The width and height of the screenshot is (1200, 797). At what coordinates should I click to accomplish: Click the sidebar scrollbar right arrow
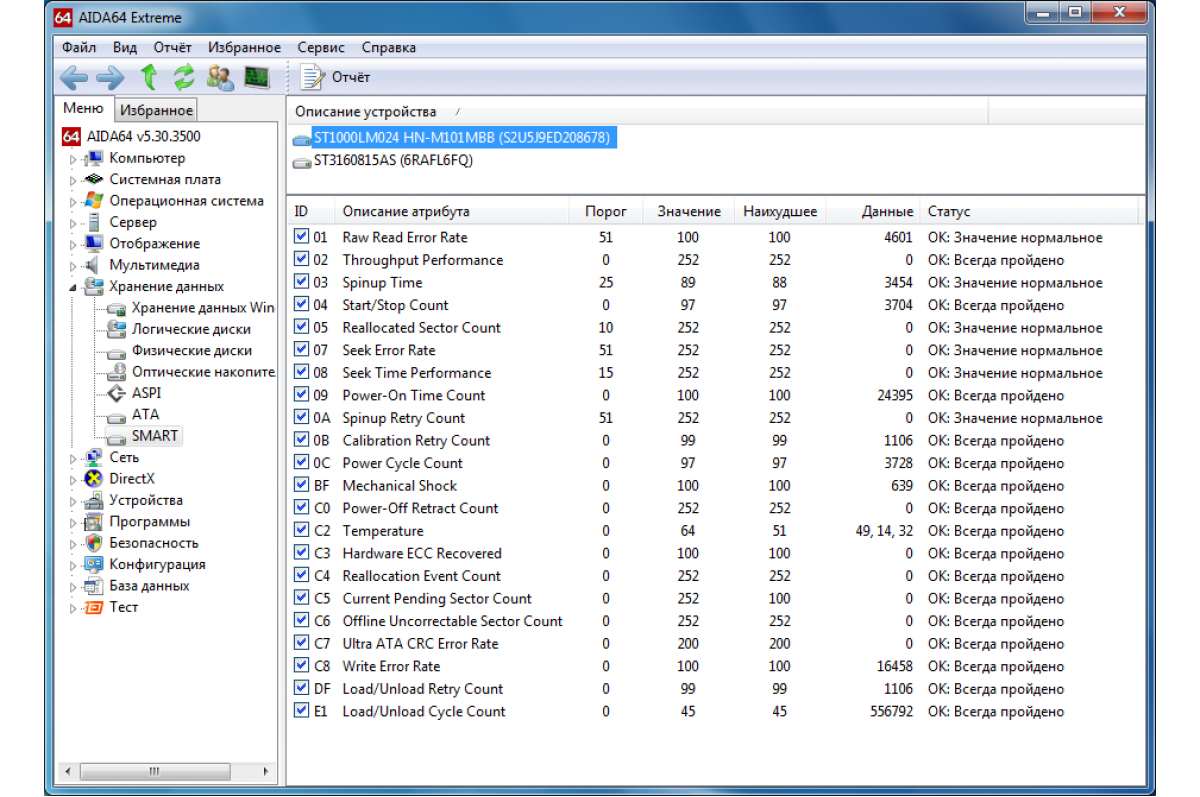(267, 771)
